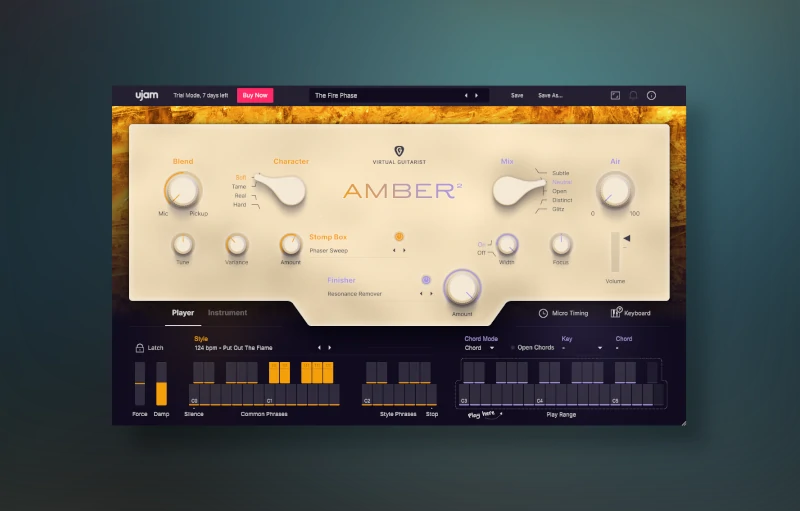Select Glitz mix setting
Viewport: 800px width, 511px height.
tap(558, 209)
